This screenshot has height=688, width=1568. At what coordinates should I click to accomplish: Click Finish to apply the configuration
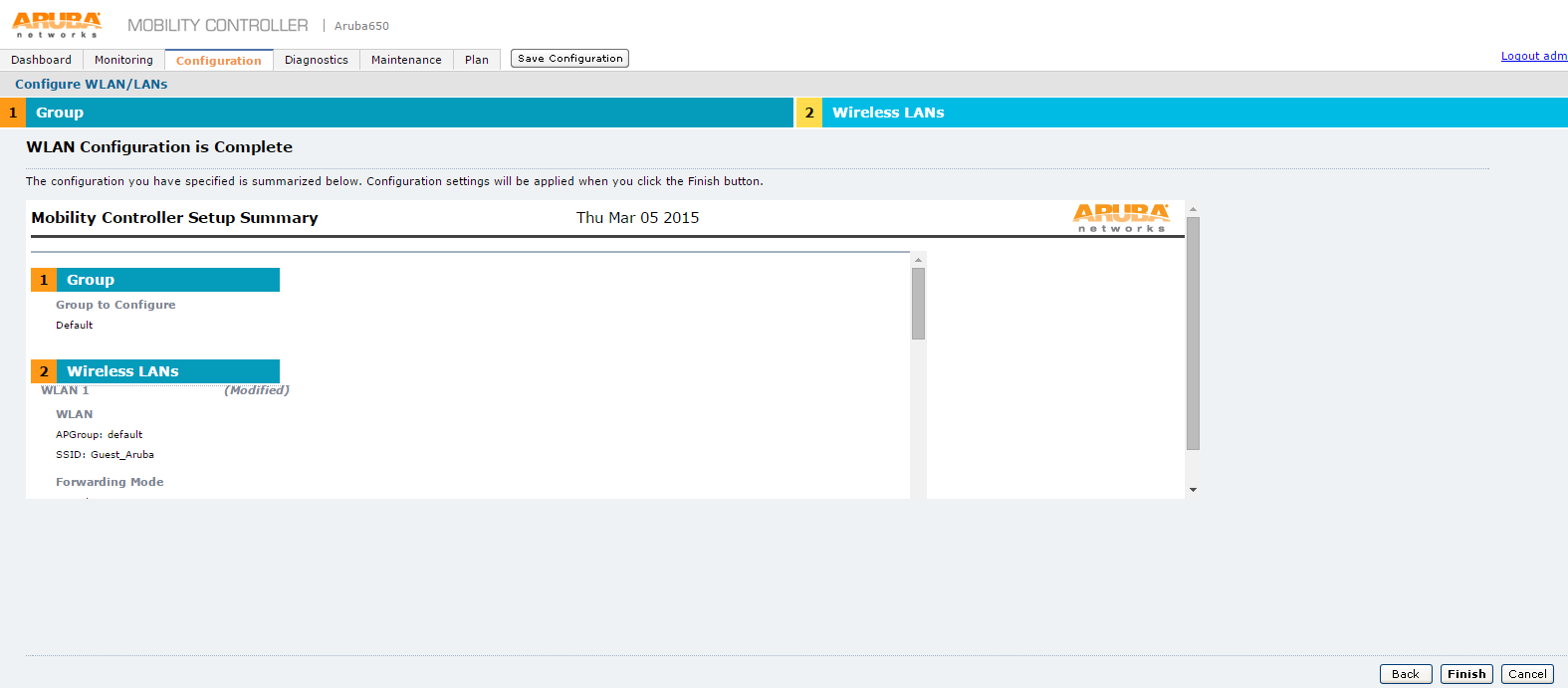1466,674
